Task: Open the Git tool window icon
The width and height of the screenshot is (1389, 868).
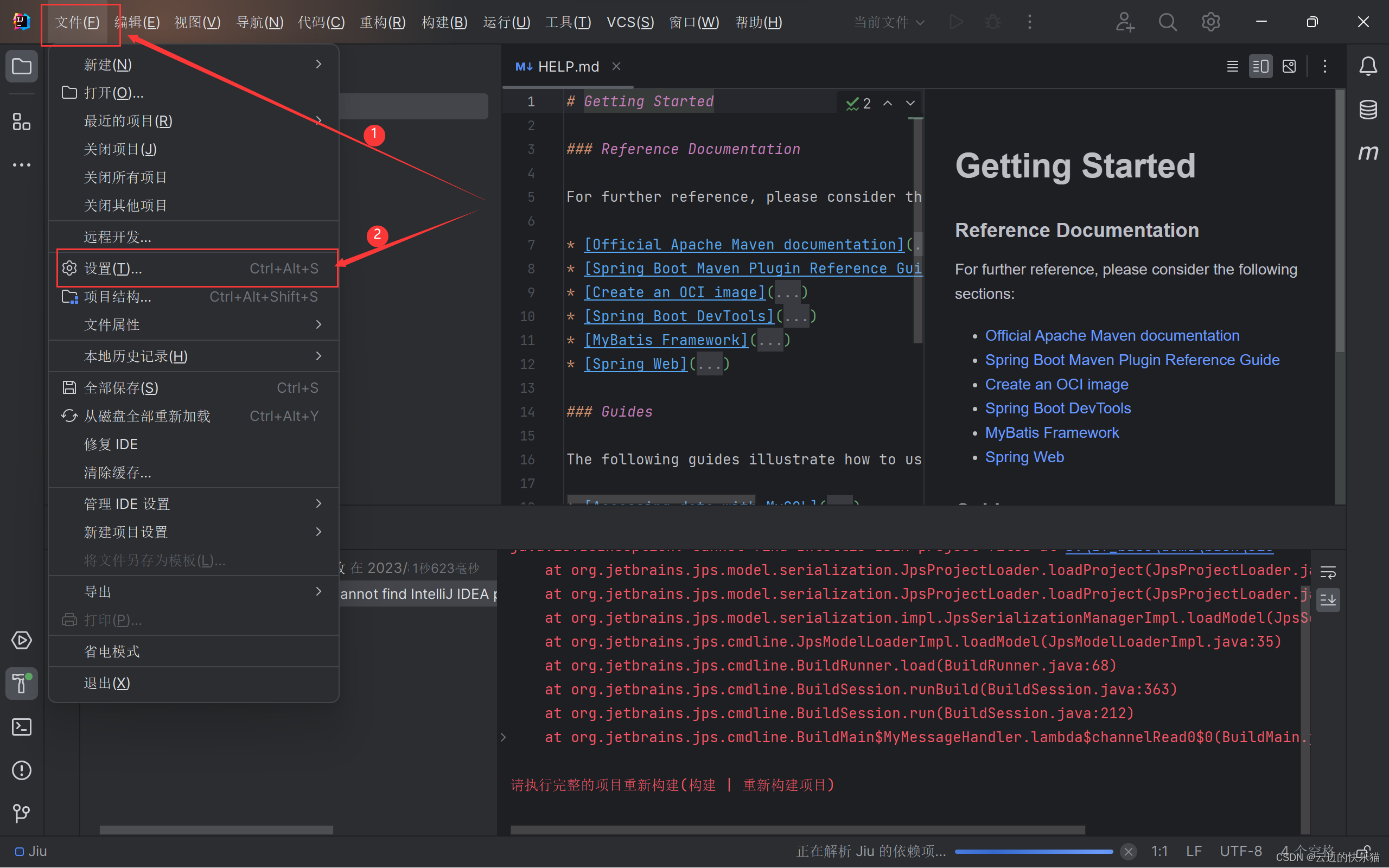Action: click(22, 813)
